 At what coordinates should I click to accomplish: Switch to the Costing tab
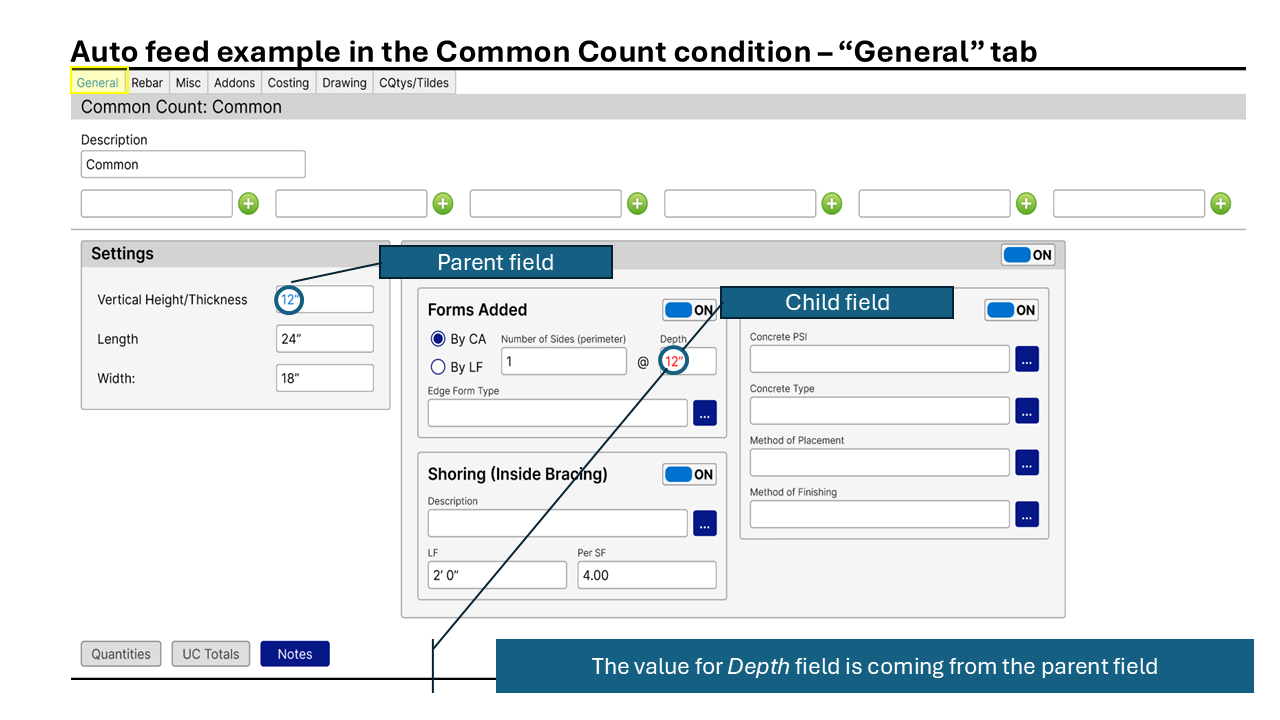[x=288, y=83]
